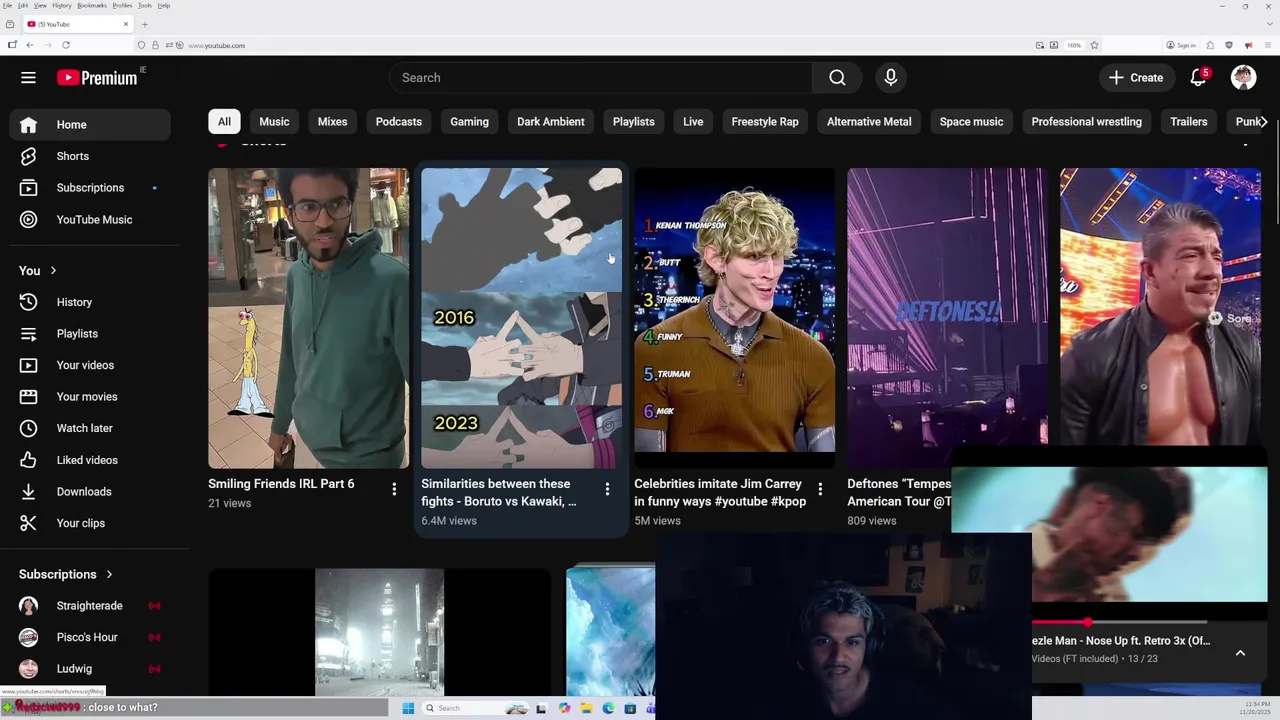Click the search magnifier button

(x=837, y=77)
